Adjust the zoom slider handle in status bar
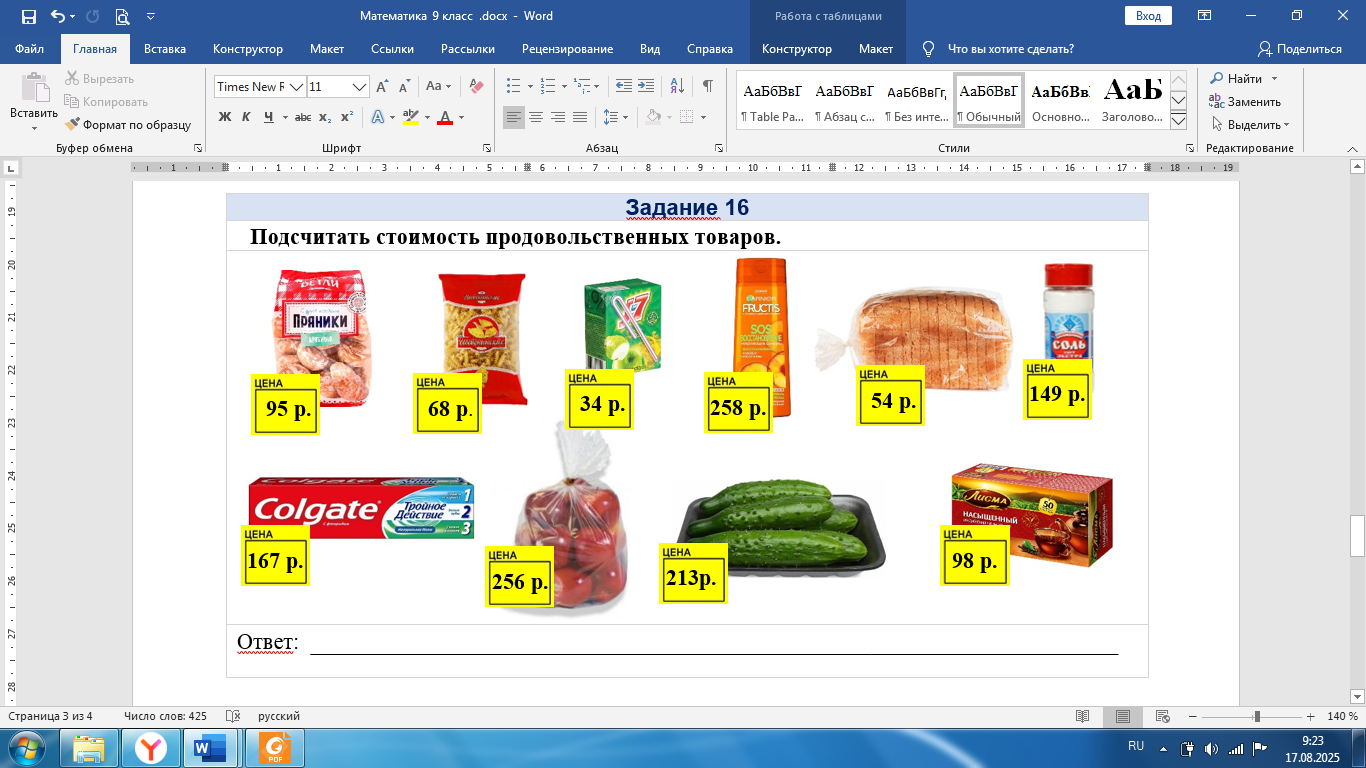 pyautogui.click(x=1257, y=717)
